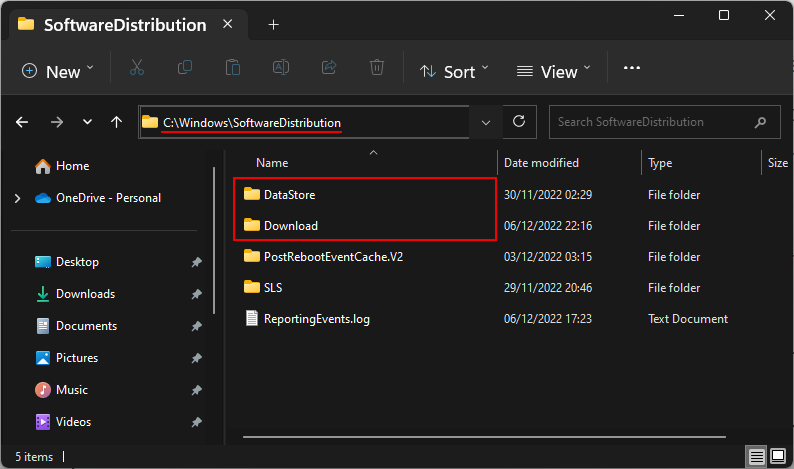Select the ReportingEvents.log file icon
Image resolution: width=794 pixels, height=469 pixels.
[x=252, y=318]
